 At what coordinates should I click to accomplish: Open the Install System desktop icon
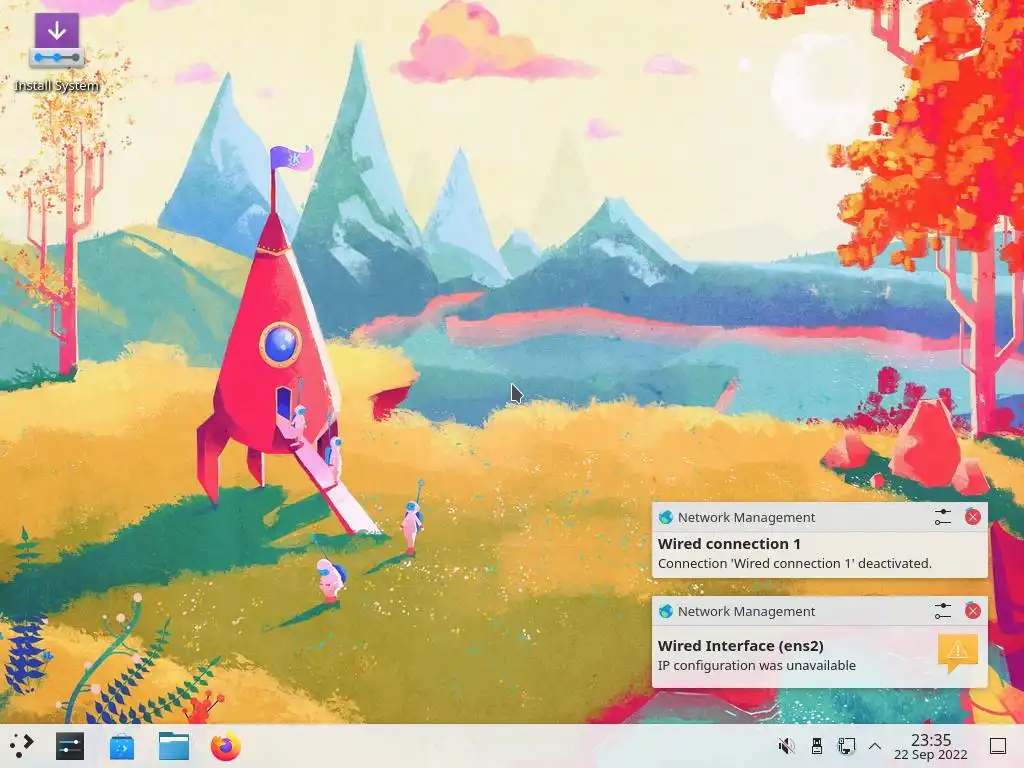pyautogui.click(x=57, y=52)
